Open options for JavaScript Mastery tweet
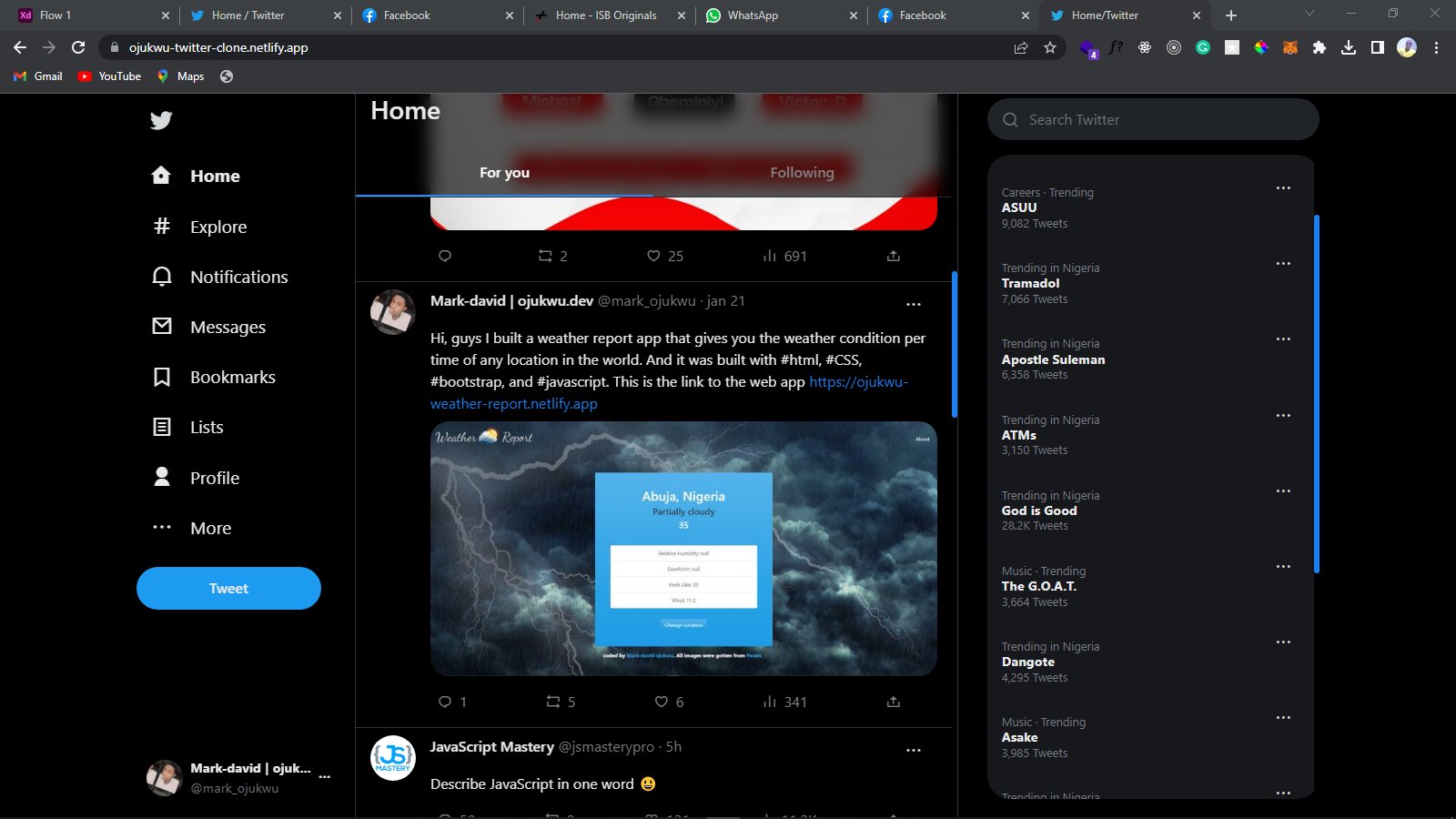Viewport: 1456px width, 819px height. 914,750
